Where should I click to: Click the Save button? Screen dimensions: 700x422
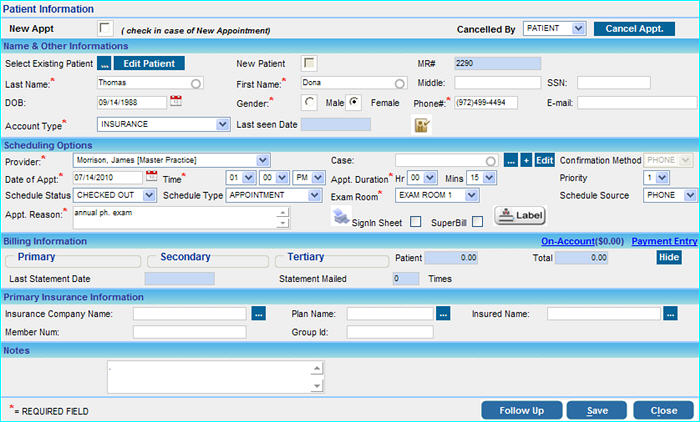pyautogui.click(x=597, y=410)
